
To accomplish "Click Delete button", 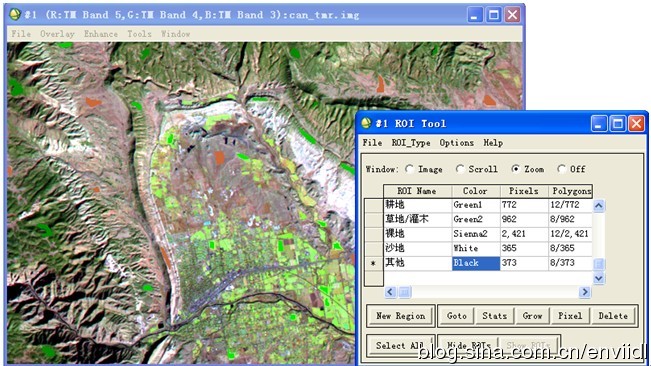I will (x=613, y=316).
